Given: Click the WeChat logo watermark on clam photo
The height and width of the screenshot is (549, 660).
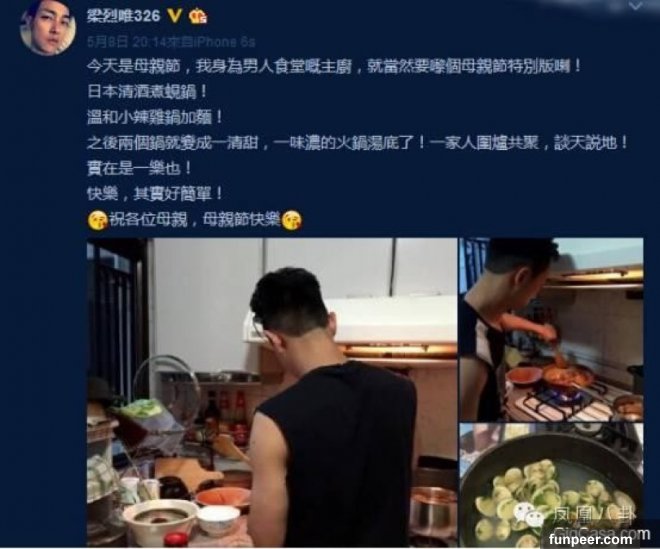Looking at the screenshot, I should [528, 514].
